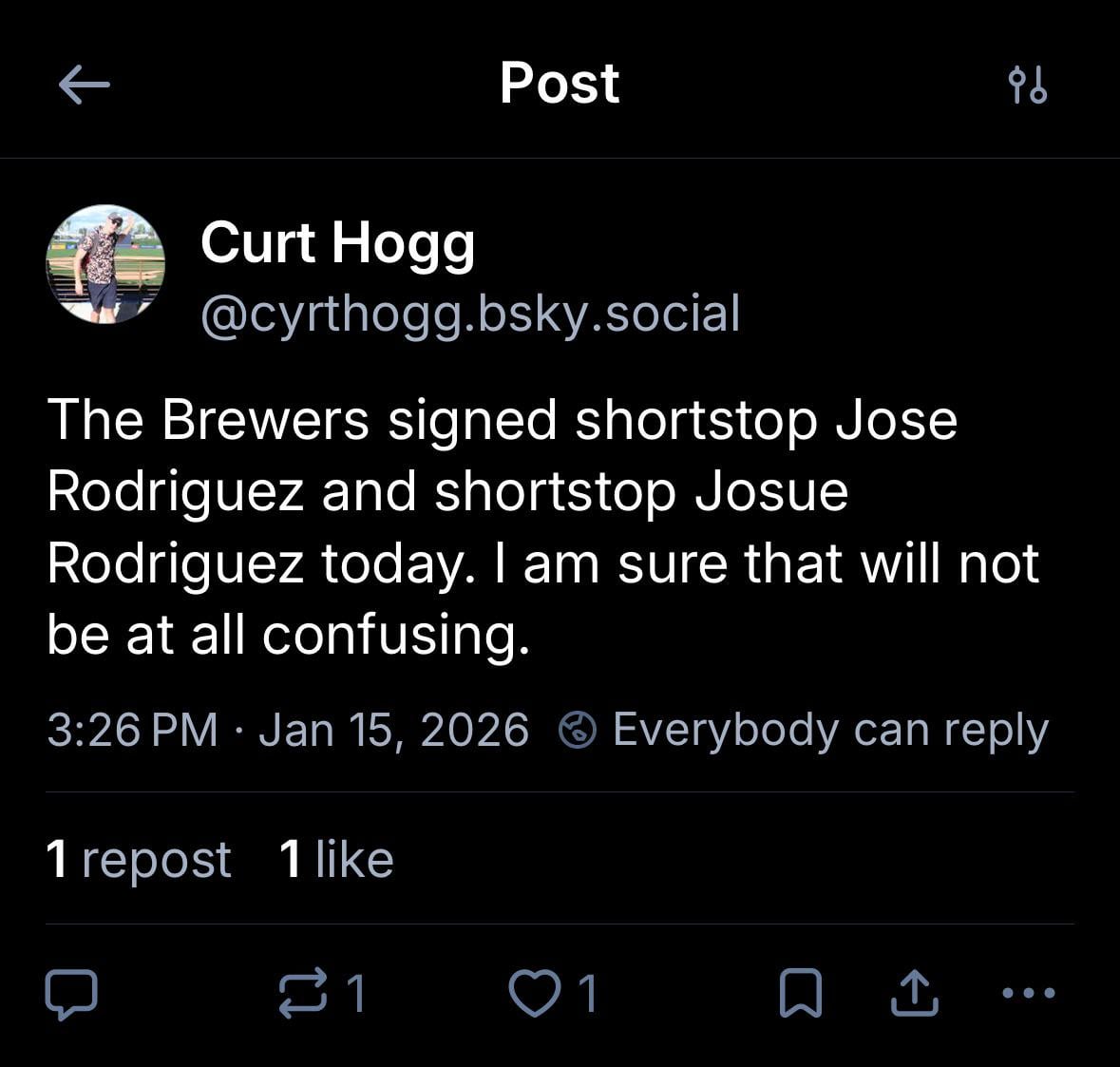Click the 3:26 PM time
Image resolution: width=1120 pixels, height=1067 pixels.
pos(132,730)
